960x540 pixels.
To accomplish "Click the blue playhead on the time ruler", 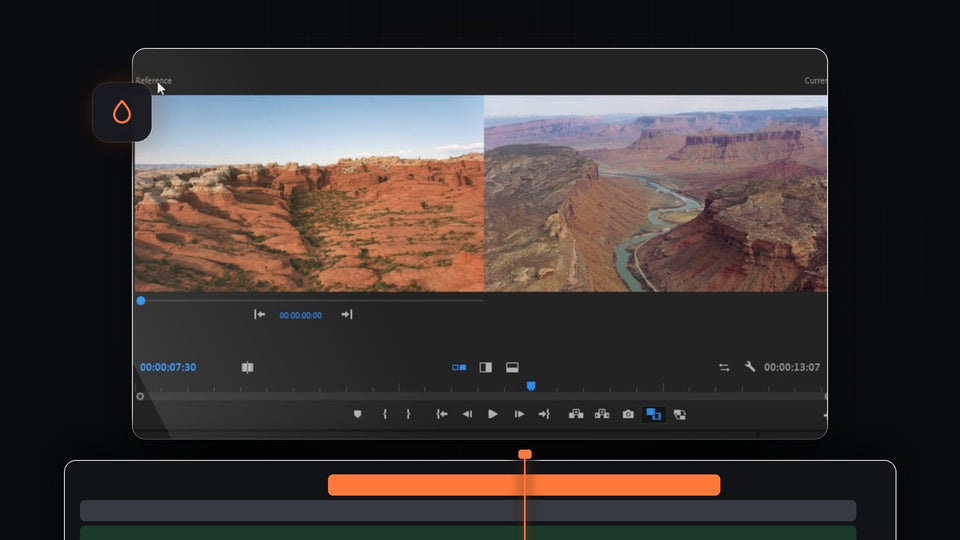I will pos(531,386).
